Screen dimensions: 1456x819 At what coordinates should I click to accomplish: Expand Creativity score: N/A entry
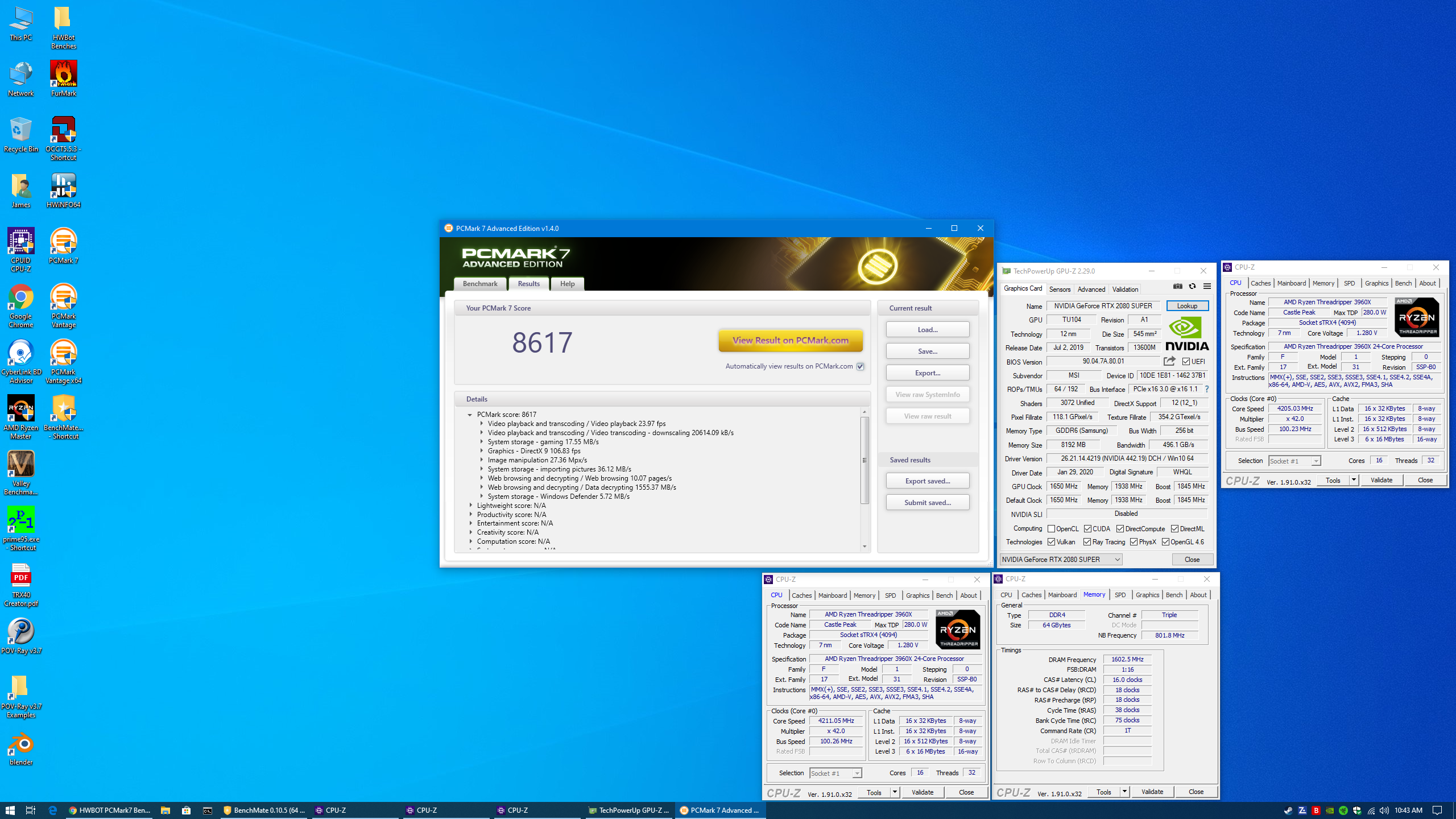pos(470,532)
